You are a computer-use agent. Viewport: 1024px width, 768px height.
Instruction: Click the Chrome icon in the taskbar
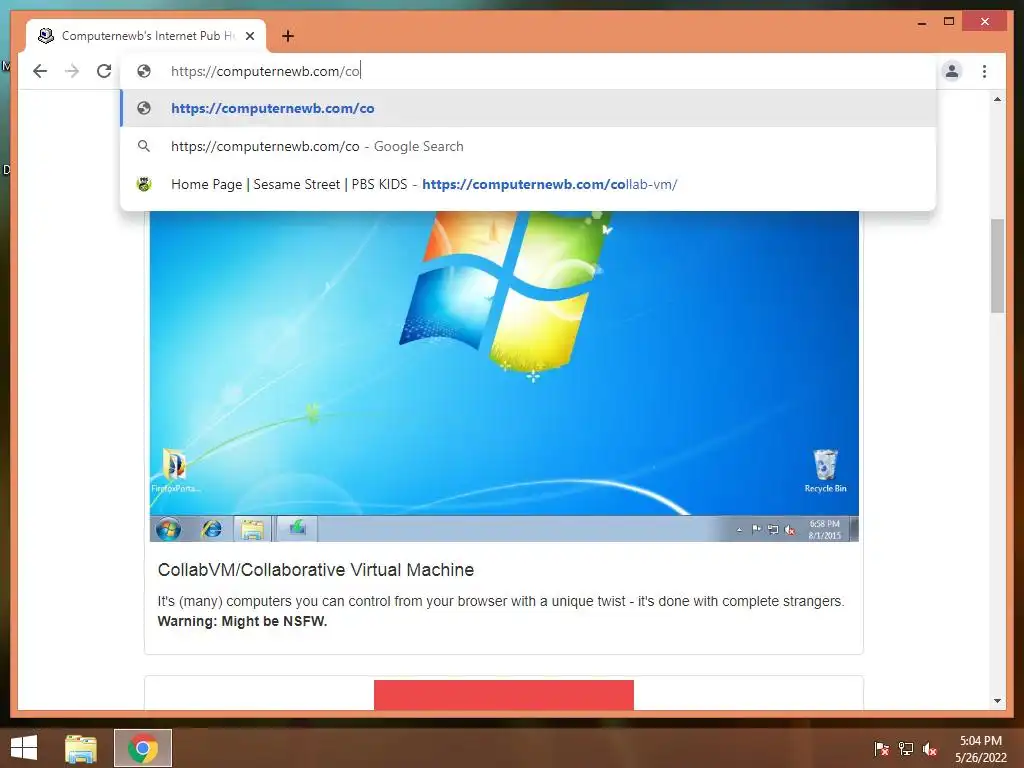tap(143, 748)
